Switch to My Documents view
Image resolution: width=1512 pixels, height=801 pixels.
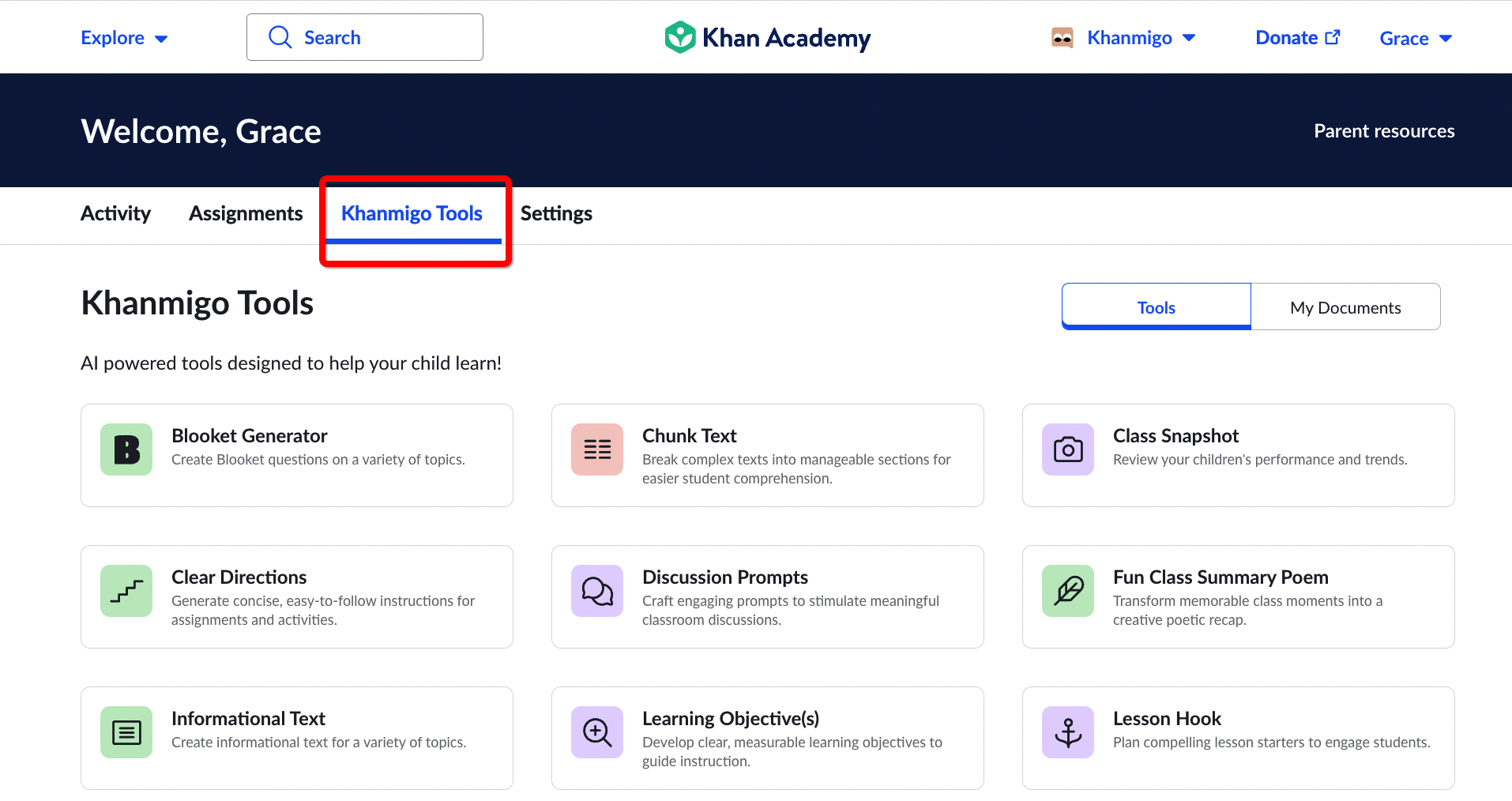coord(1345,306)
